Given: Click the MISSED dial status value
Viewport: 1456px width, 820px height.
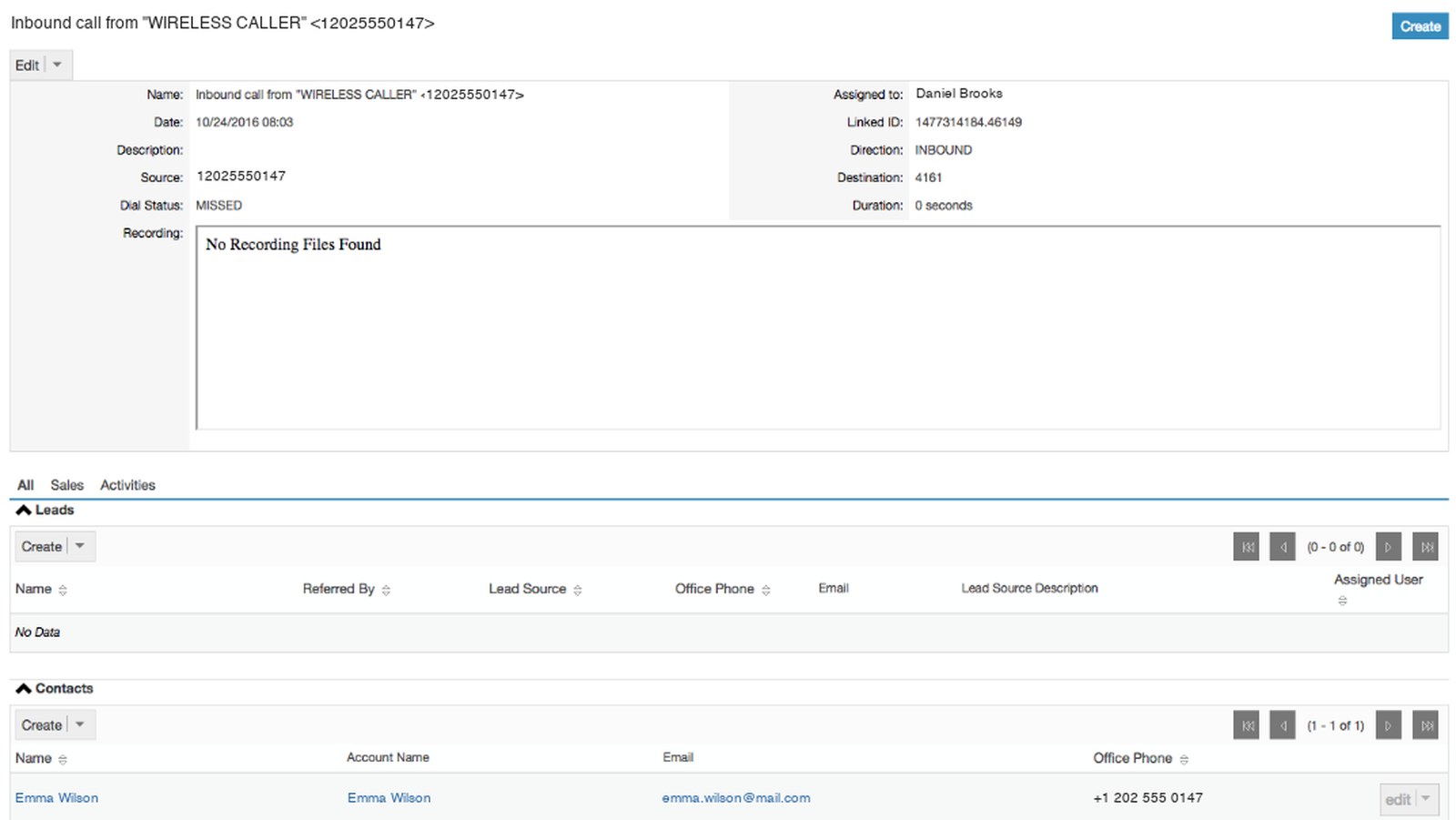Looking at the screenshot, I should (218, 206).
